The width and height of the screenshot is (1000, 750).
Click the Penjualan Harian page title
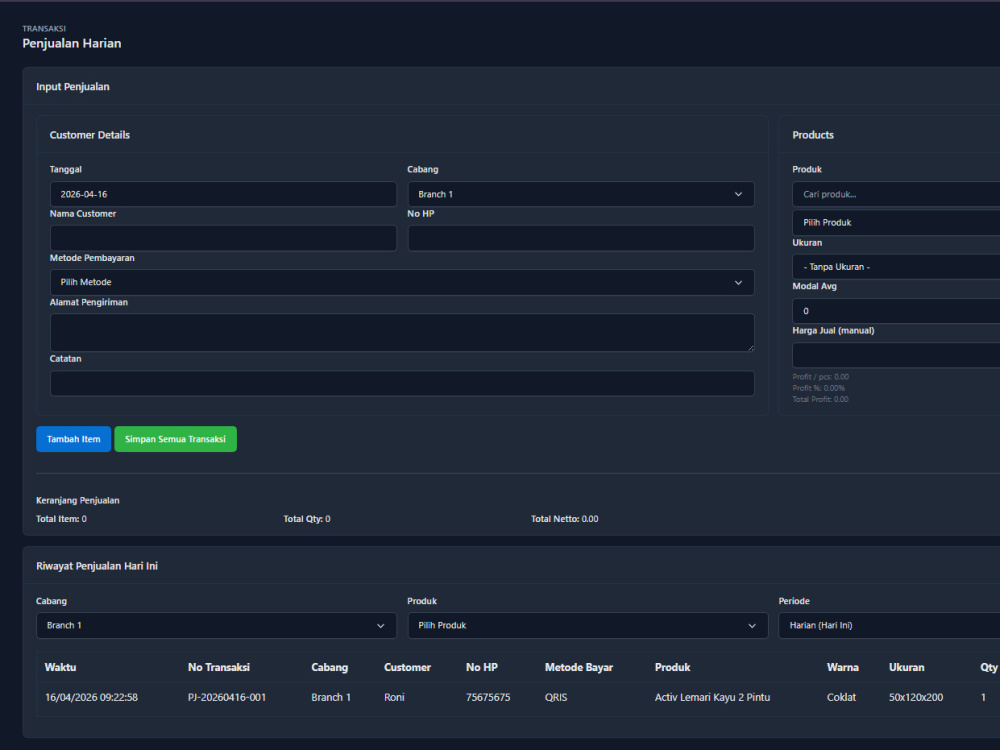tap(71, 43)
